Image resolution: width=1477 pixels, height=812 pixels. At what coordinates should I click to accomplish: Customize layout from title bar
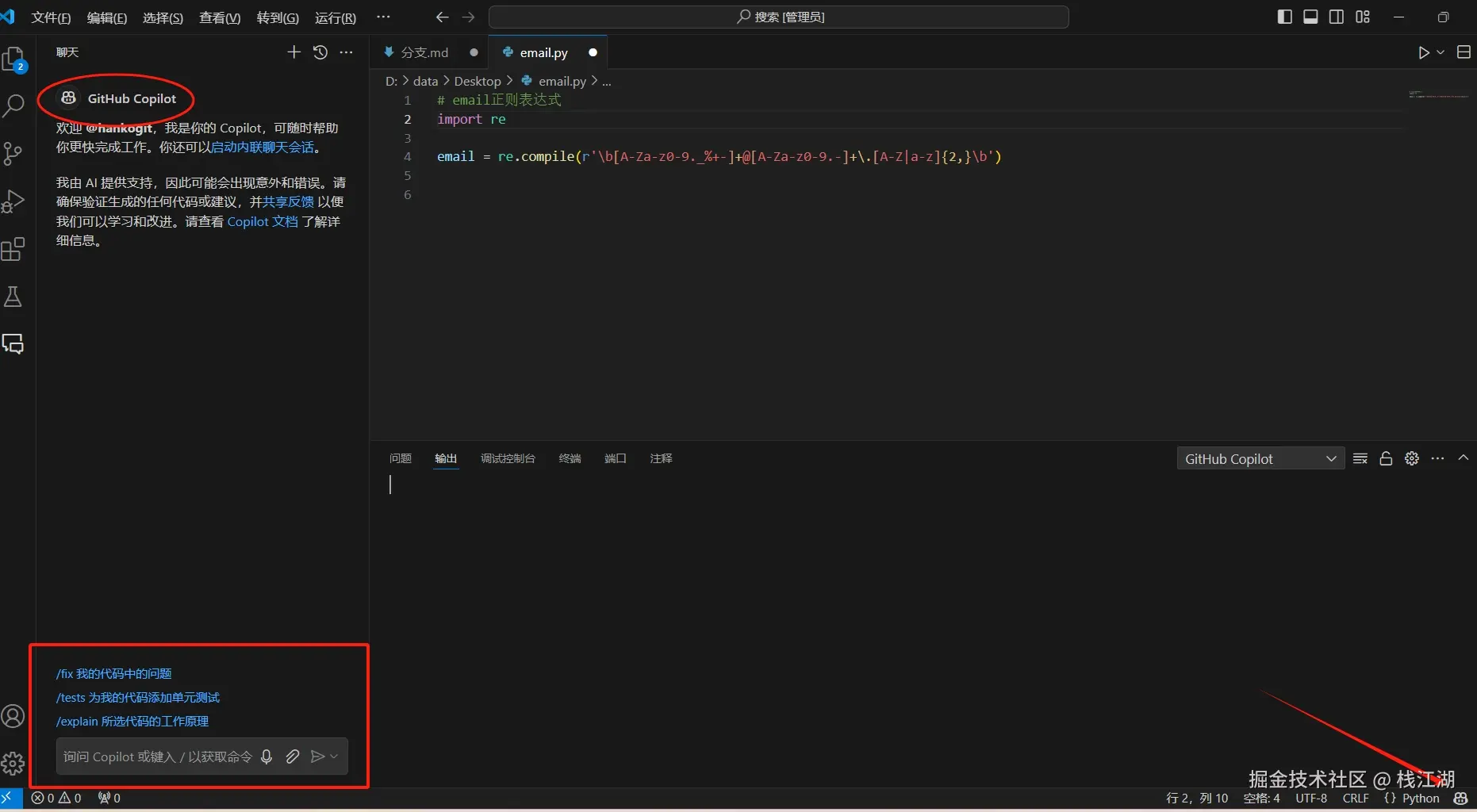[1363, 17]
